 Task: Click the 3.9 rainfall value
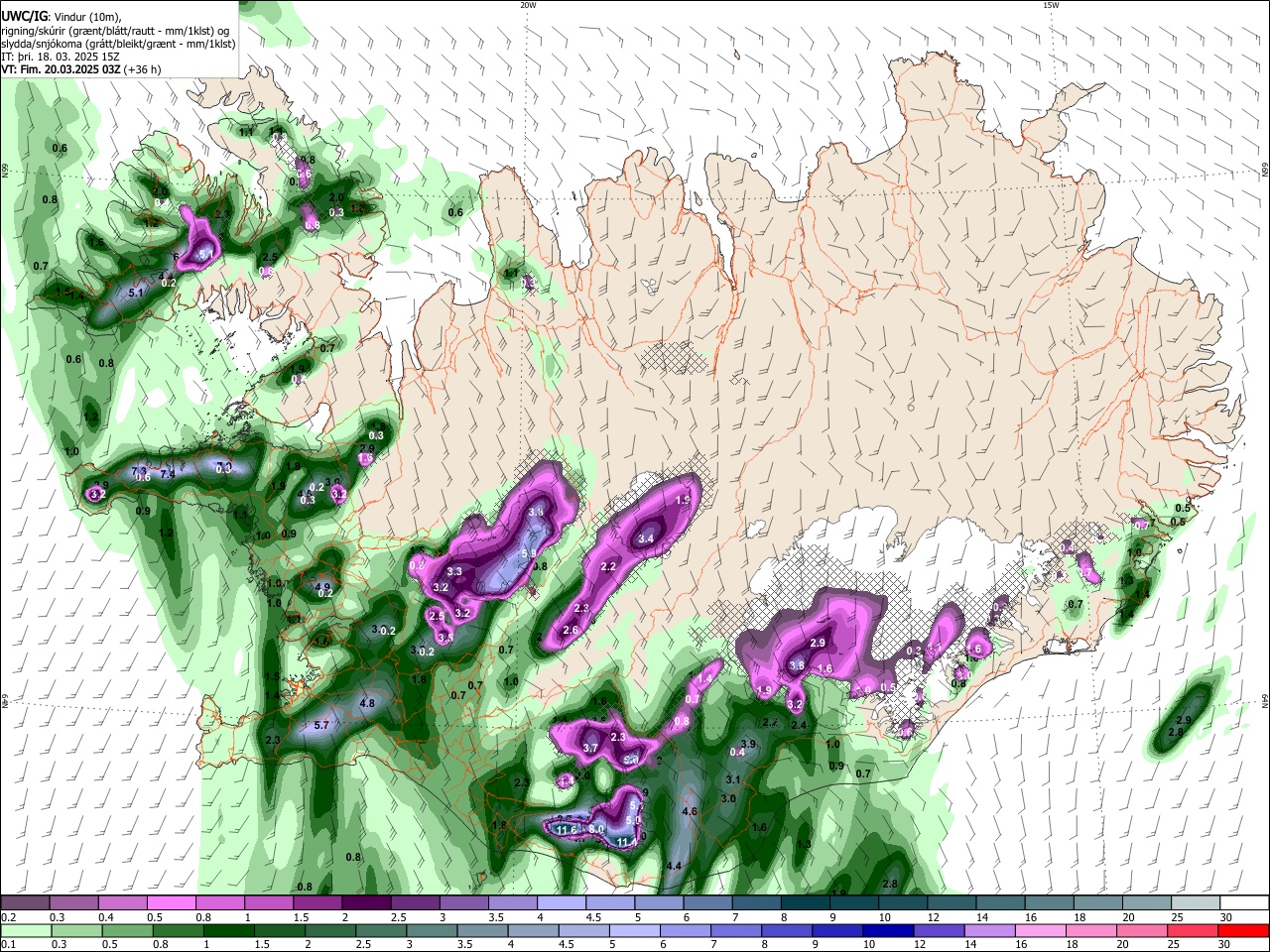coord(749,744)
